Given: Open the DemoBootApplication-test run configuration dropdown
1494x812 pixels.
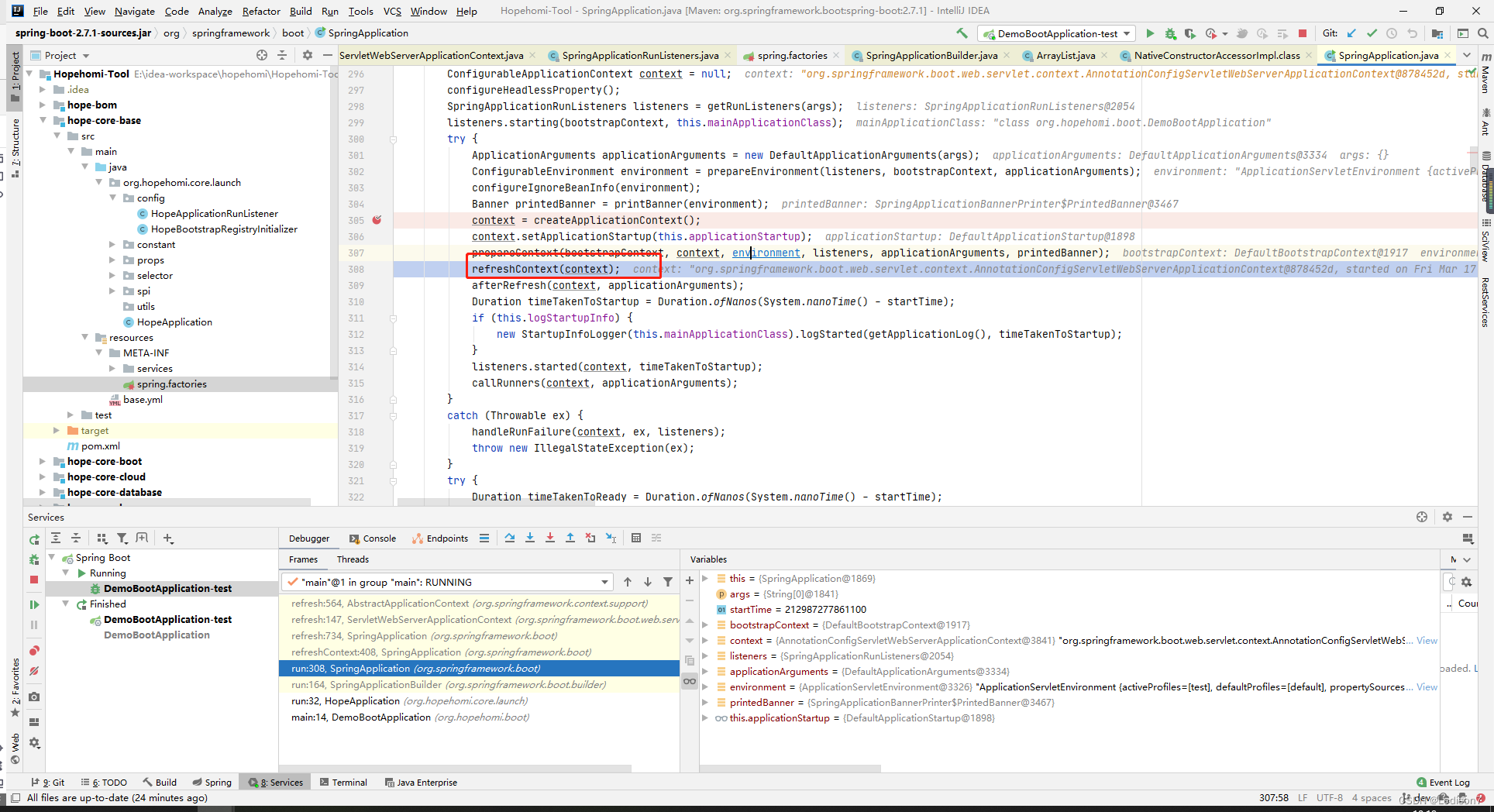Looking at the screenshot, I should [x=1057, y=33].
